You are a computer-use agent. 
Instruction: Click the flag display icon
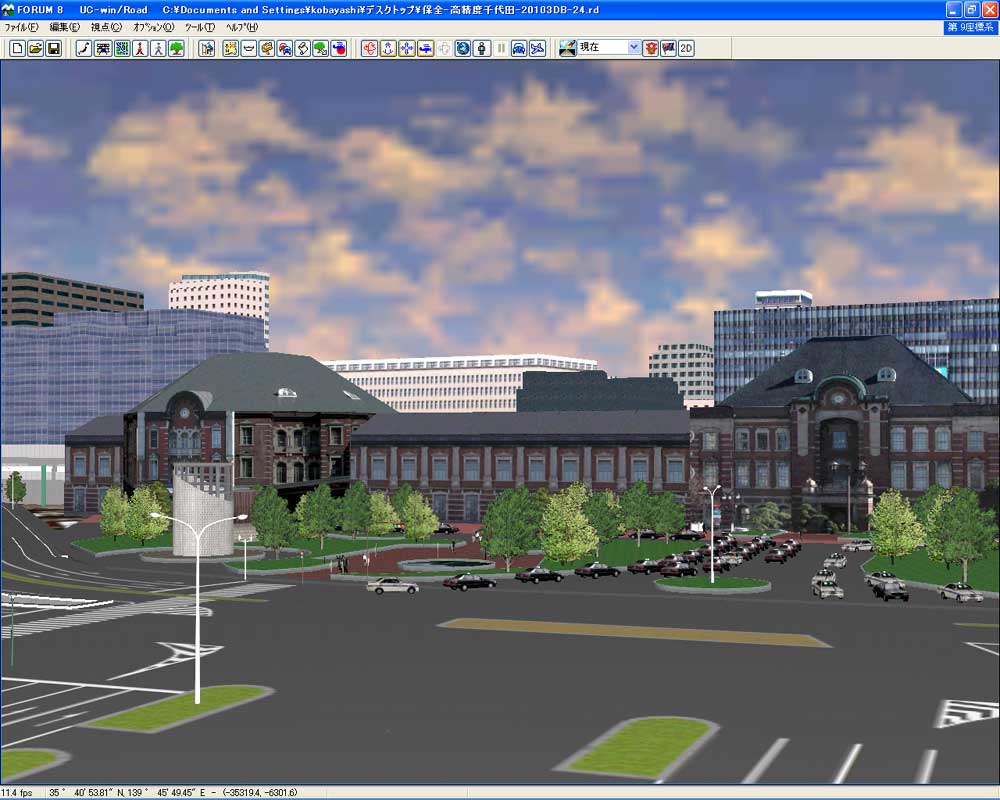[668, 48]
